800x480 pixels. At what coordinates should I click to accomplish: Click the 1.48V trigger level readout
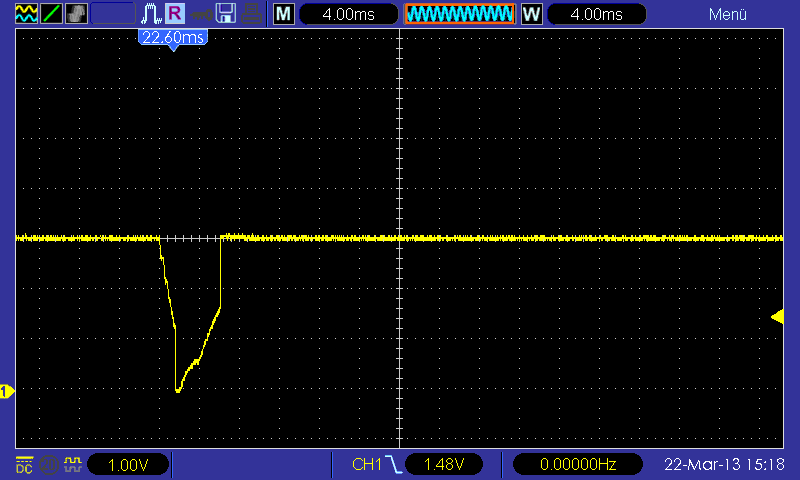tap(444, 464)
